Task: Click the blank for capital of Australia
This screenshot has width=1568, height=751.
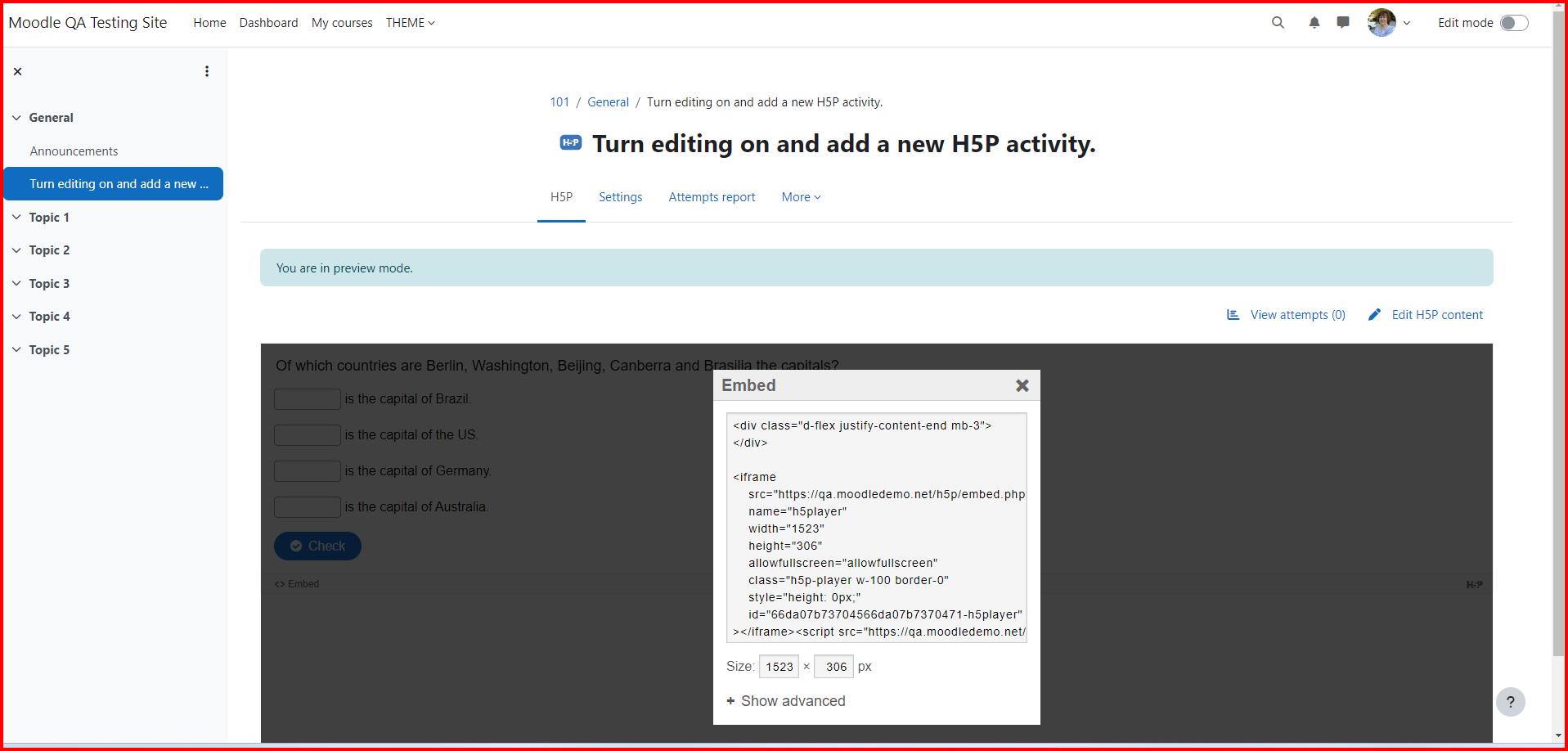Action: click(x=308, y=507)
